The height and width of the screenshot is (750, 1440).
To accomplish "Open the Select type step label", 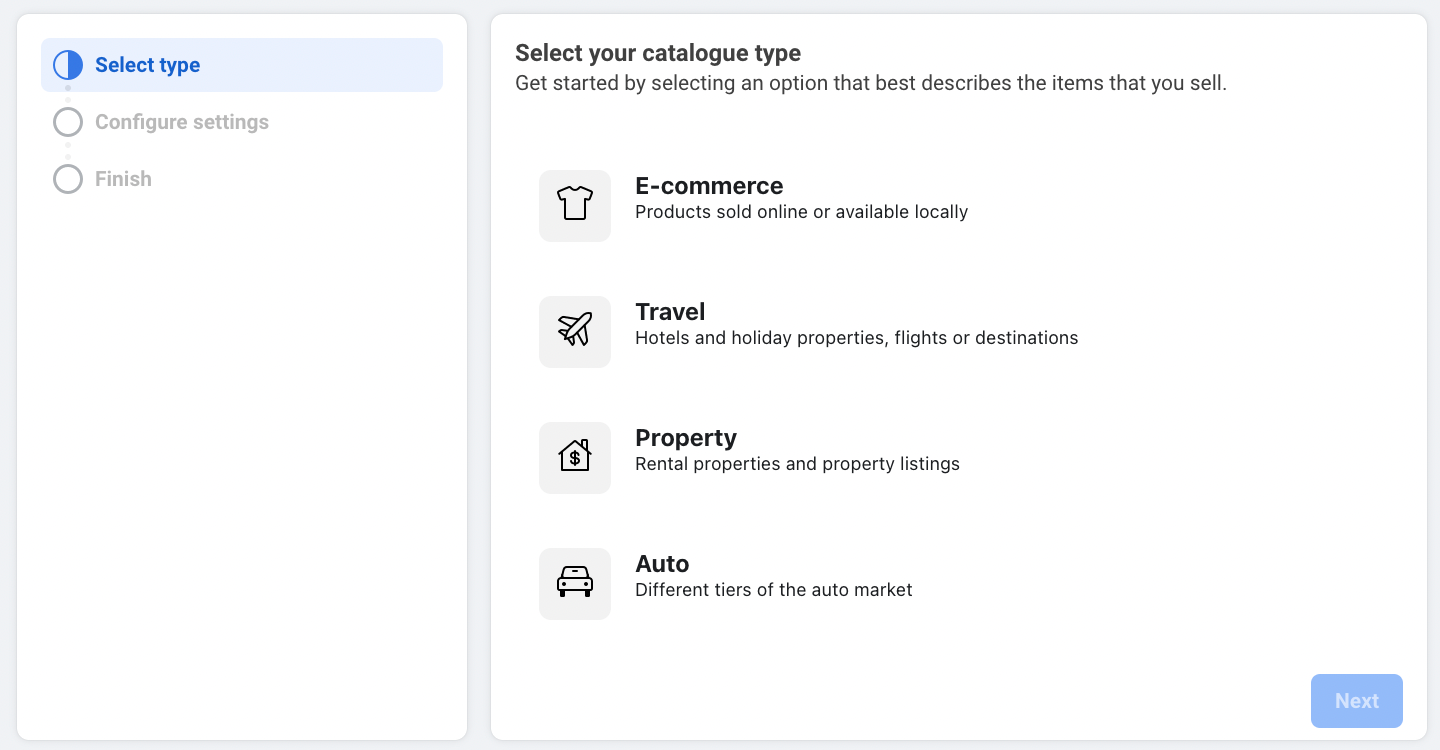I will point(147,65).
